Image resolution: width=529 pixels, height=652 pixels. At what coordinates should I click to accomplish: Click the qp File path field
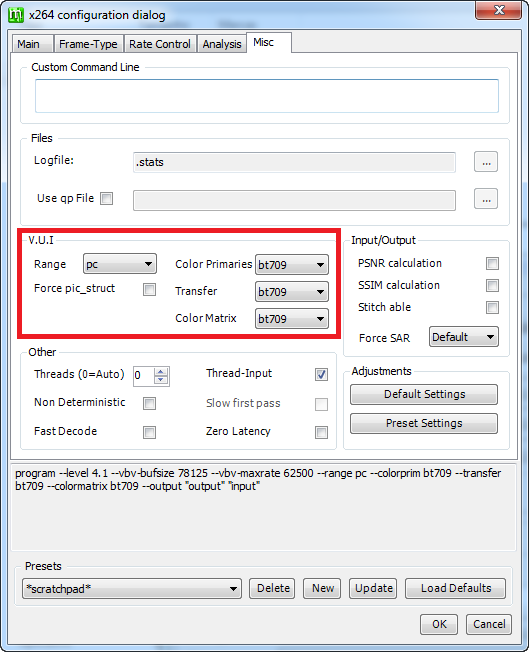click(x=294, y=200)
